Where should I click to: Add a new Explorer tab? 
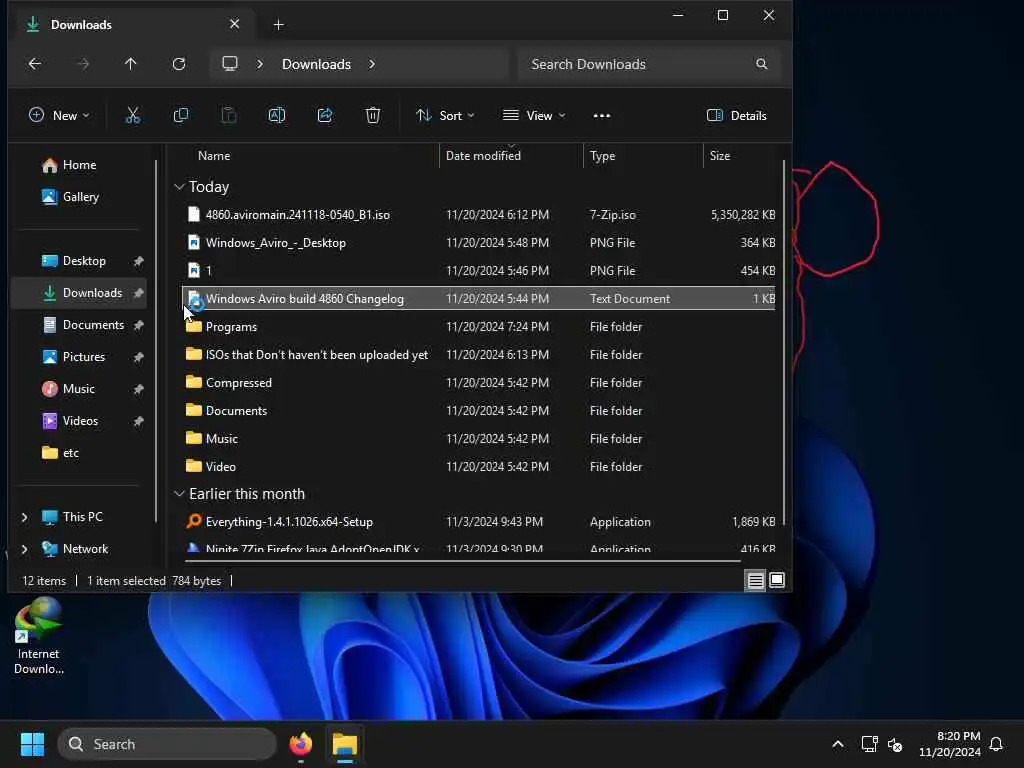pos(278,25)
